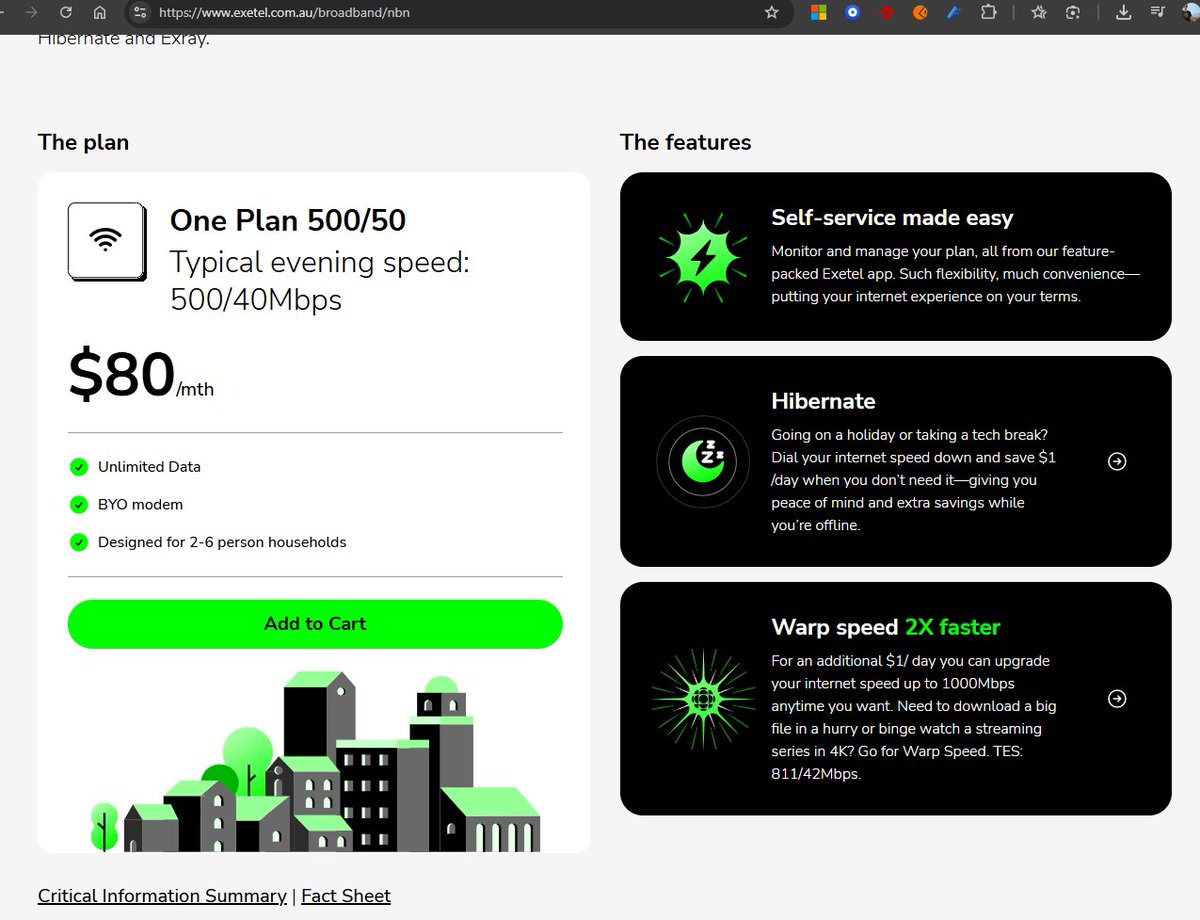Screen dimensions: 1200x920
Task: Open the red extension icon in toolbar
Action: pyautogui.click(x=886, y=13)
